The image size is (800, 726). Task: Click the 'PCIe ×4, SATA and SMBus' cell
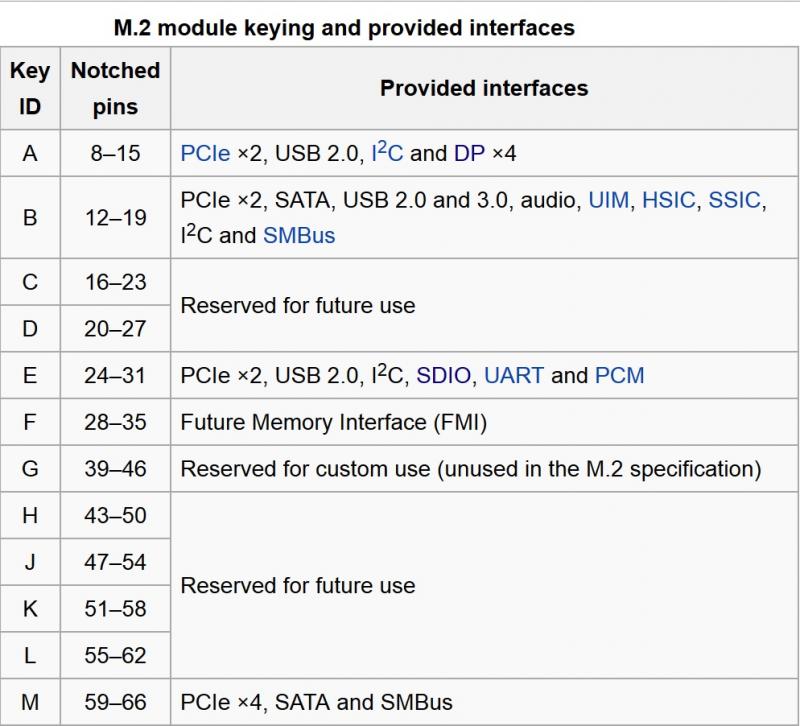[484, 702]
